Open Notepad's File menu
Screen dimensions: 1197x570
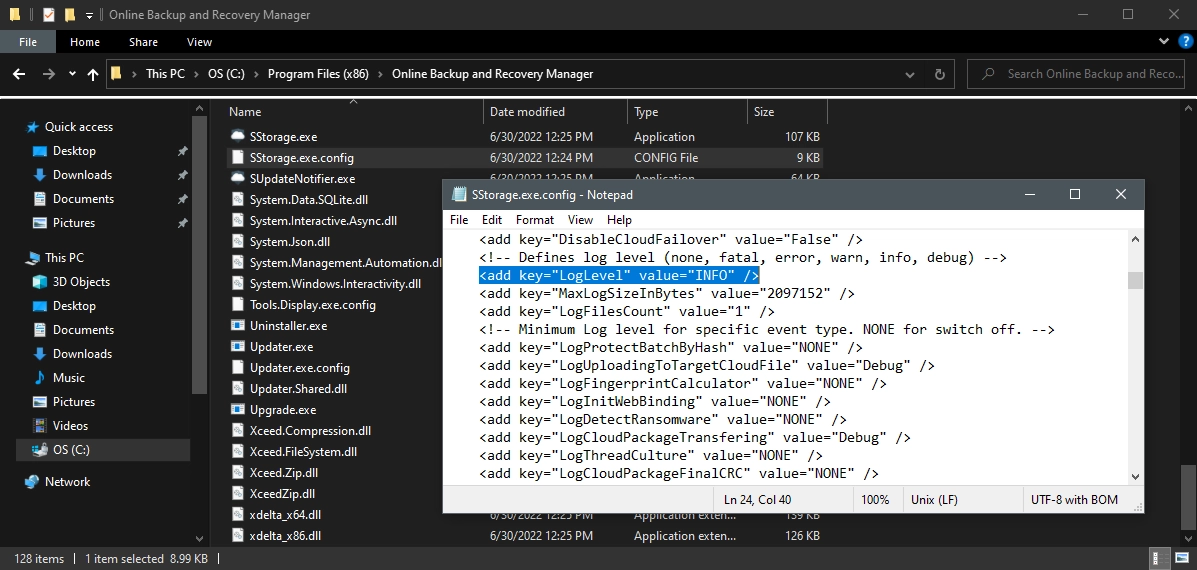click(x=459, y=220)
